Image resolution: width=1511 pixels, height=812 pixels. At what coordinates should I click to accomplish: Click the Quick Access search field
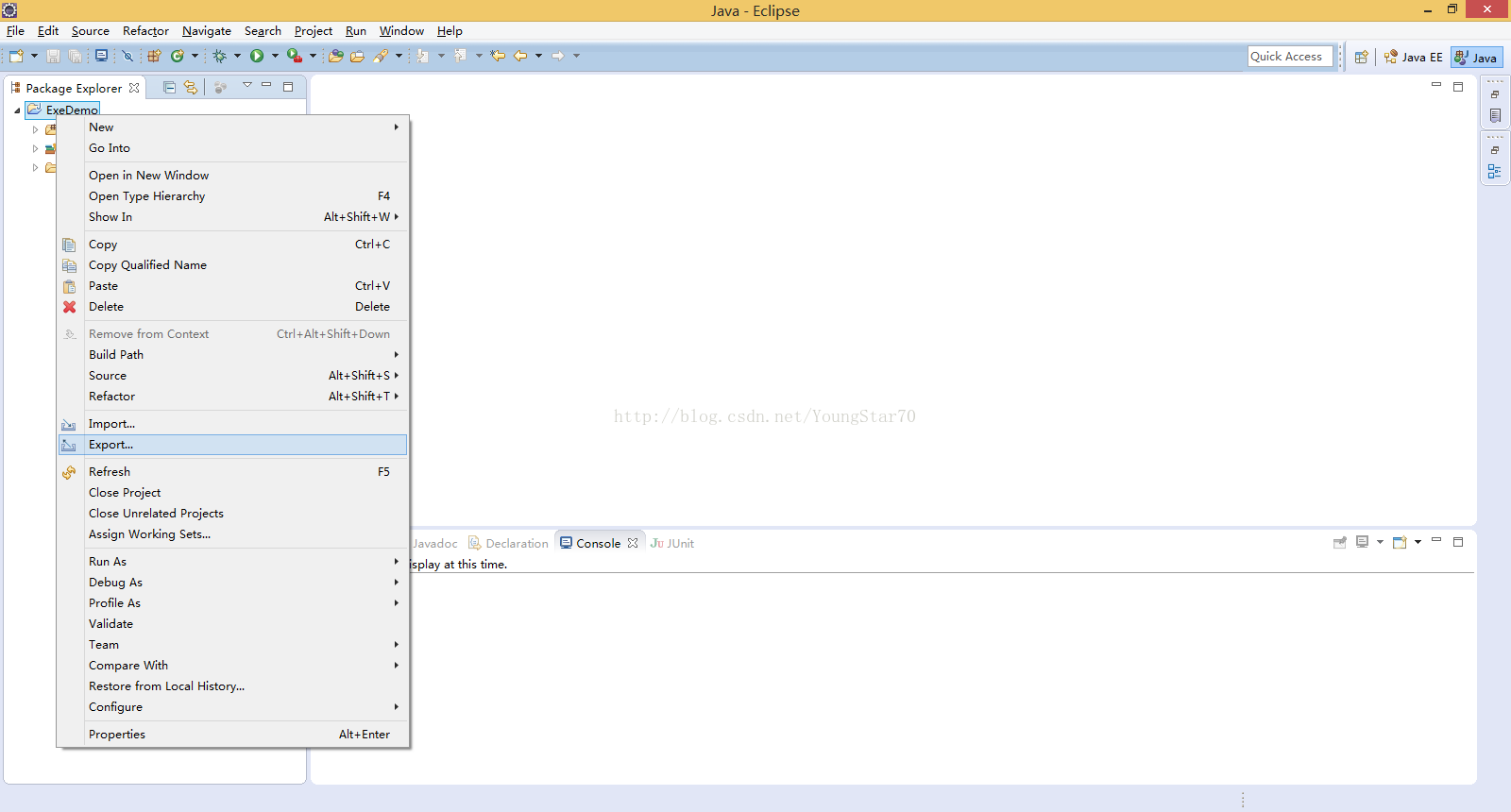[1290, 57]
